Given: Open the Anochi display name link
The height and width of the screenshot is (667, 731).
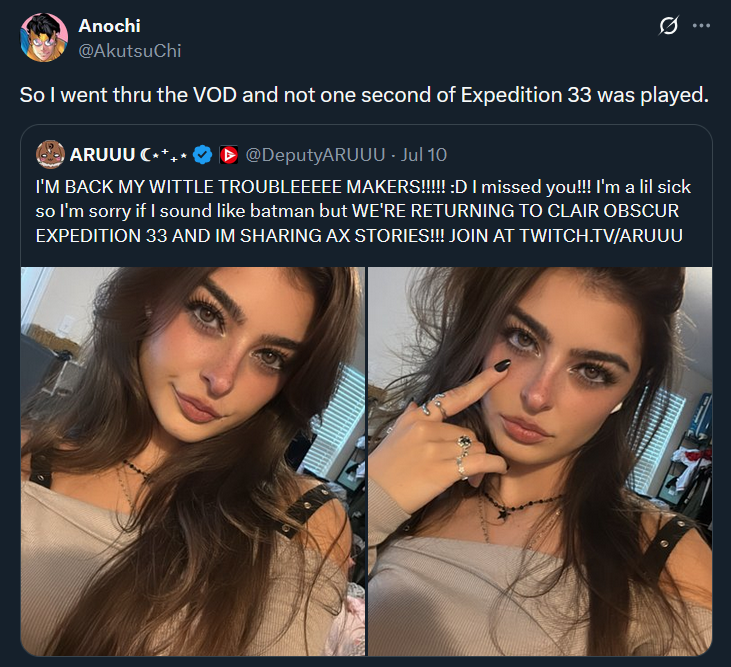Looking at the screenshot, I should [x=109, y=26].
